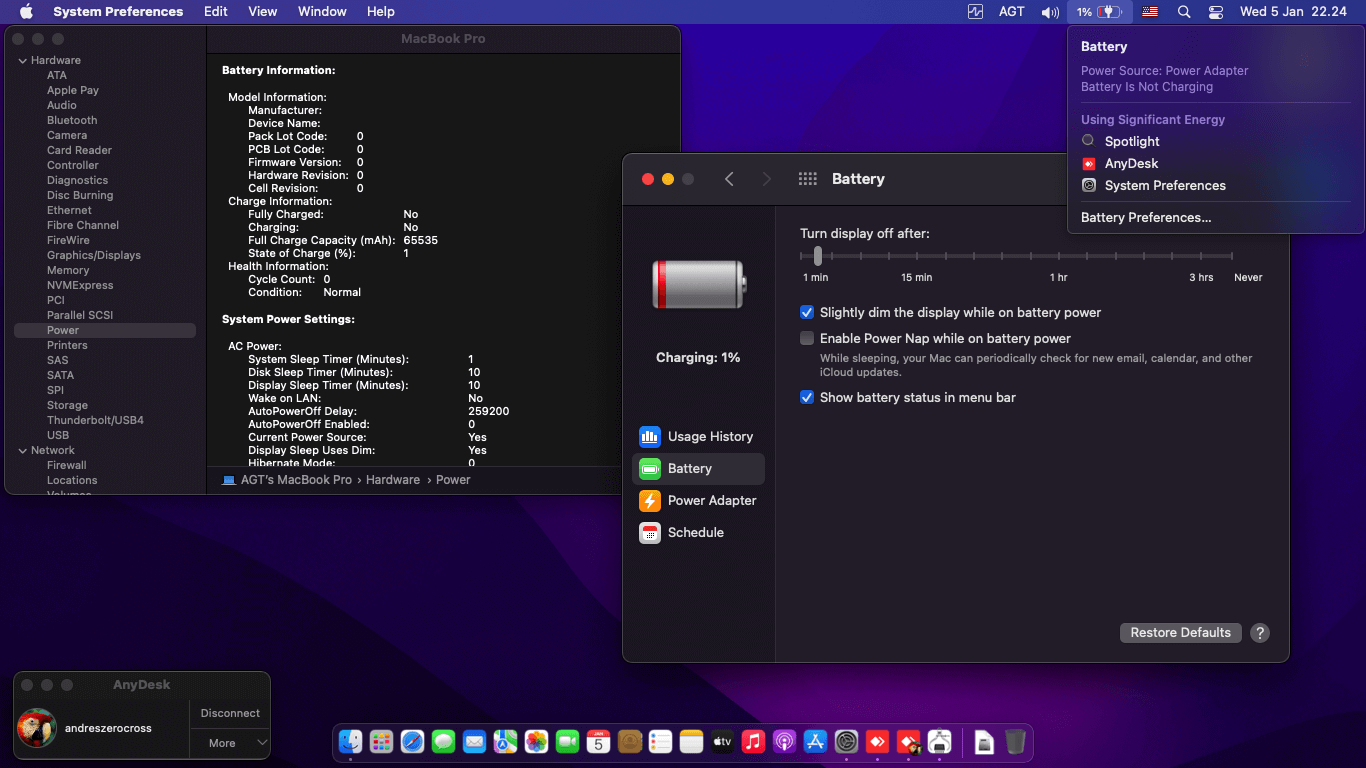This screenshot has width=1366, height=768.
Task: Choose Battery Preferences… in battery menu
Action: click(1146, 218)
